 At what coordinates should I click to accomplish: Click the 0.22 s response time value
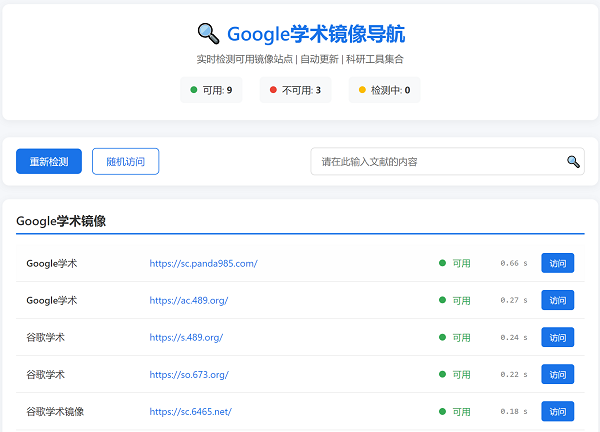[x=514, y=374]
